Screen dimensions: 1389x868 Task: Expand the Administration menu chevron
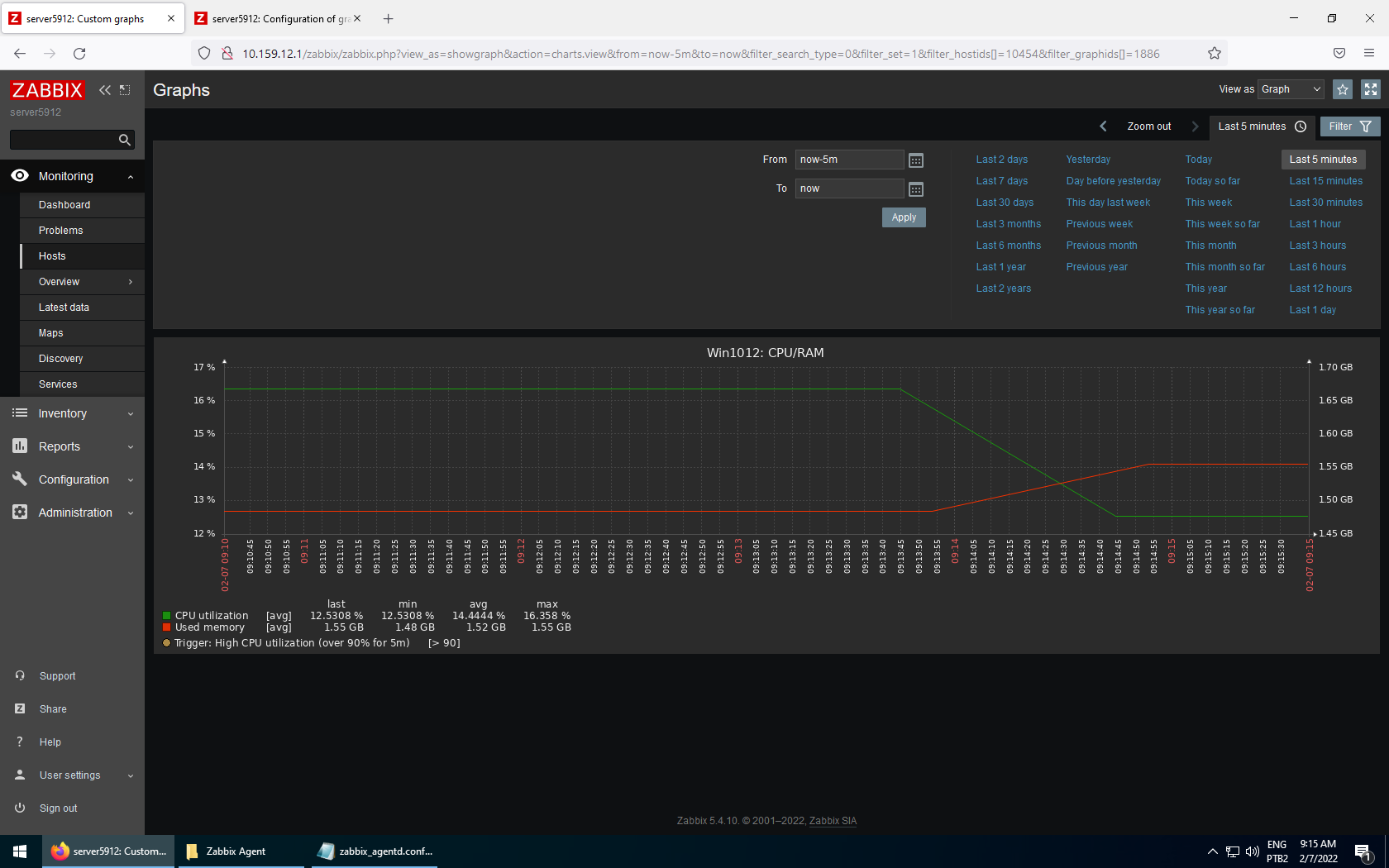click(130, 513)
